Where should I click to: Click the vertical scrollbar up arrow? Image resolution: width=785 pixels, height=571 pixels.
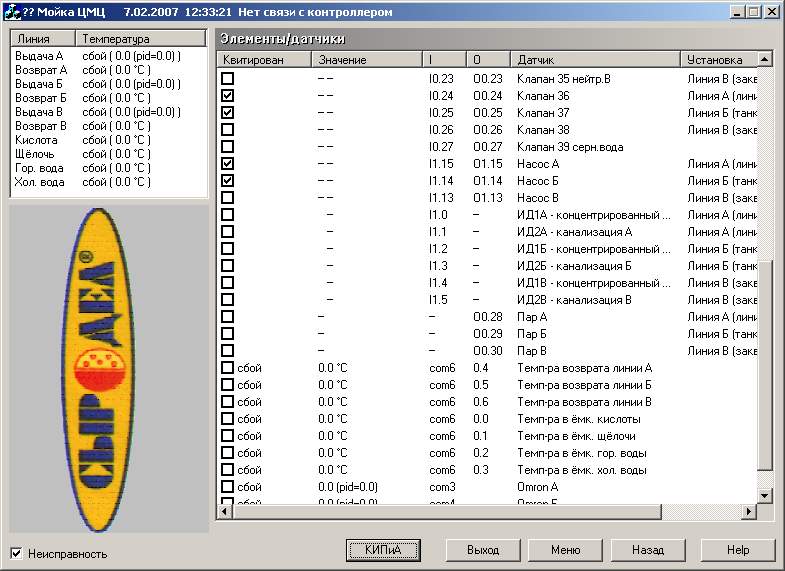(x=764, y=59)
